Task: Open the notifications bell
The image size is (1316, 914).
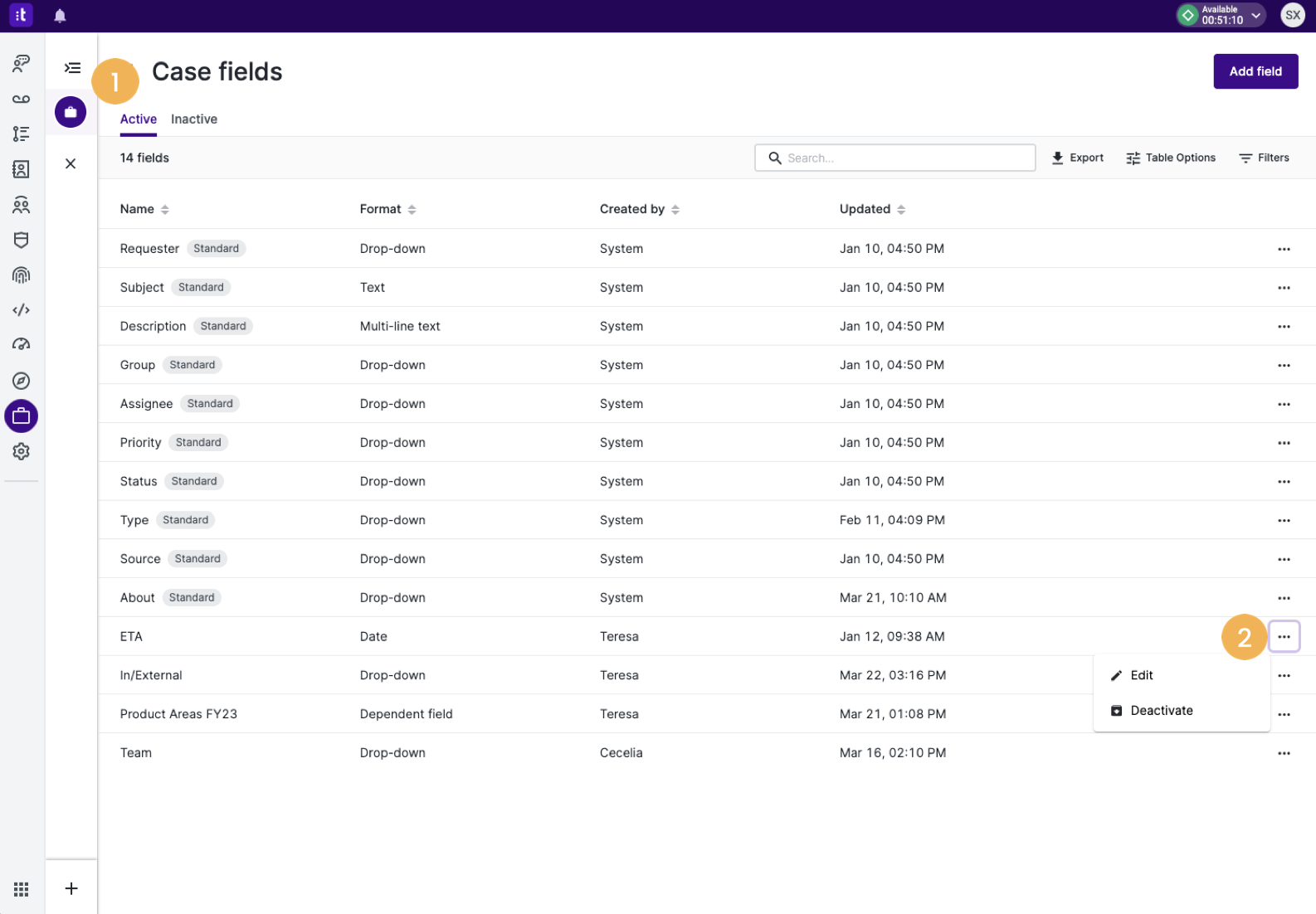Action: (x=60, y=16)
